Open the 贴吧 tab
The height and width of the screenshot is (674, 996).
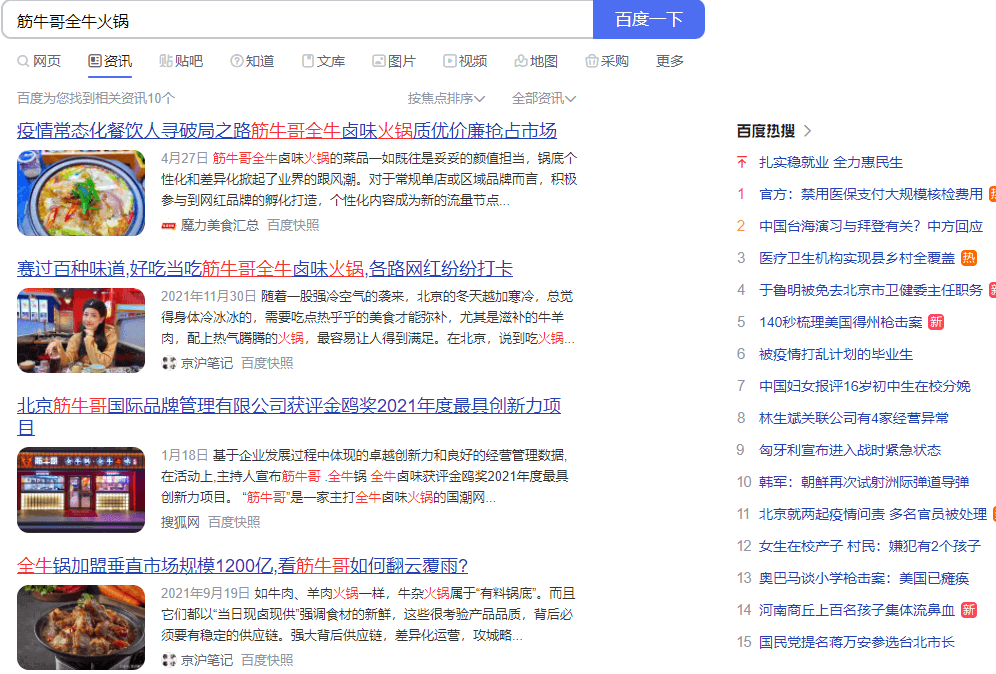point(189,61)
